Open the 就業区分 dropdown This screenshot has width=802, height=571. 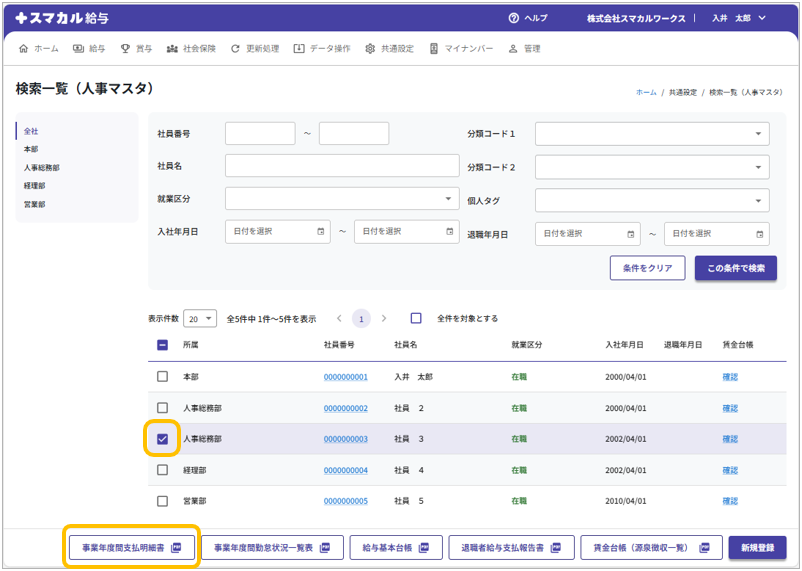point(342,199)
